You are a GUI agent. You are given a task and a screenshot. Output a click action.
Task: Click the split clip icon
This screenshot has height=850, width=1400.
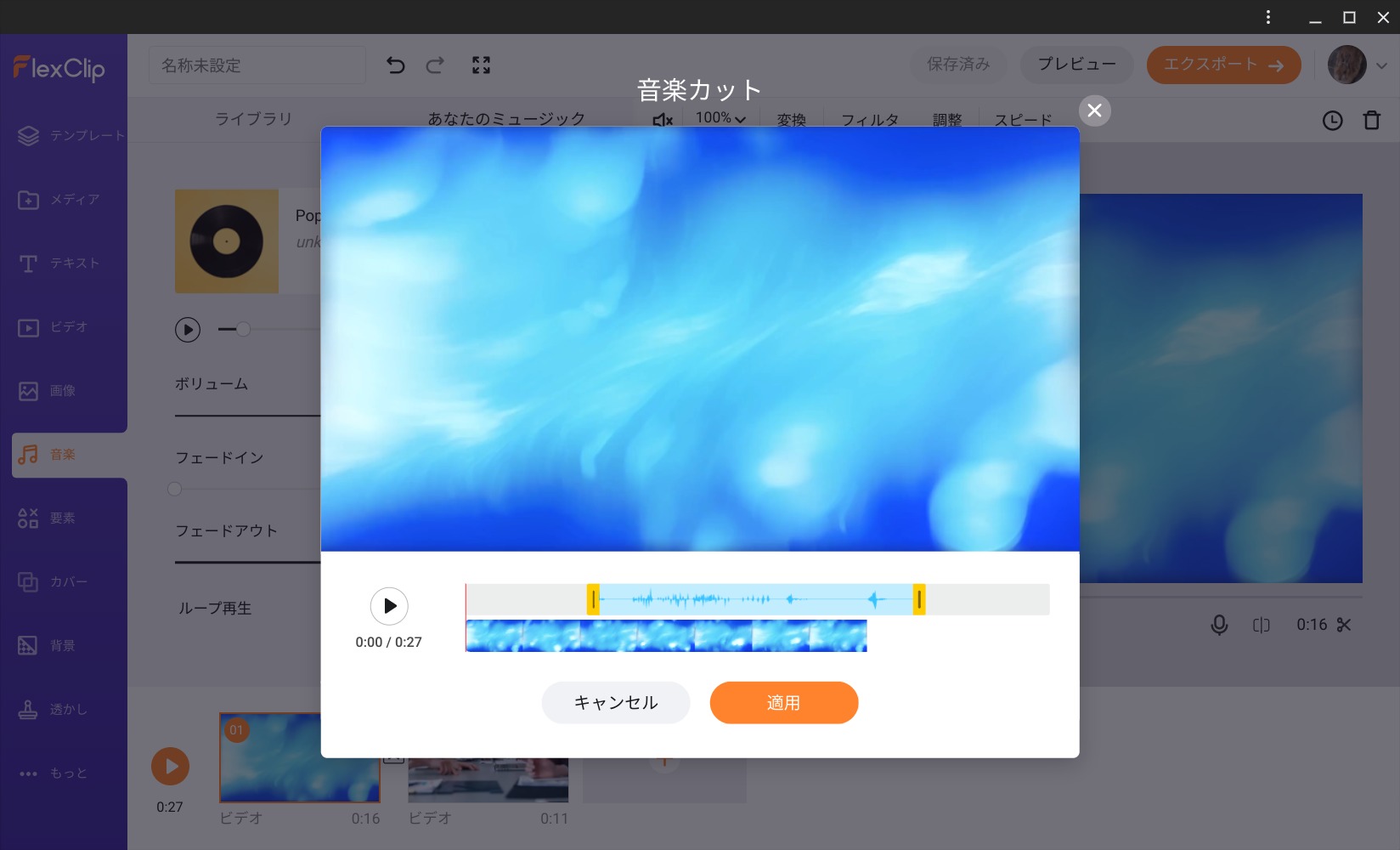coord(1262,625)
